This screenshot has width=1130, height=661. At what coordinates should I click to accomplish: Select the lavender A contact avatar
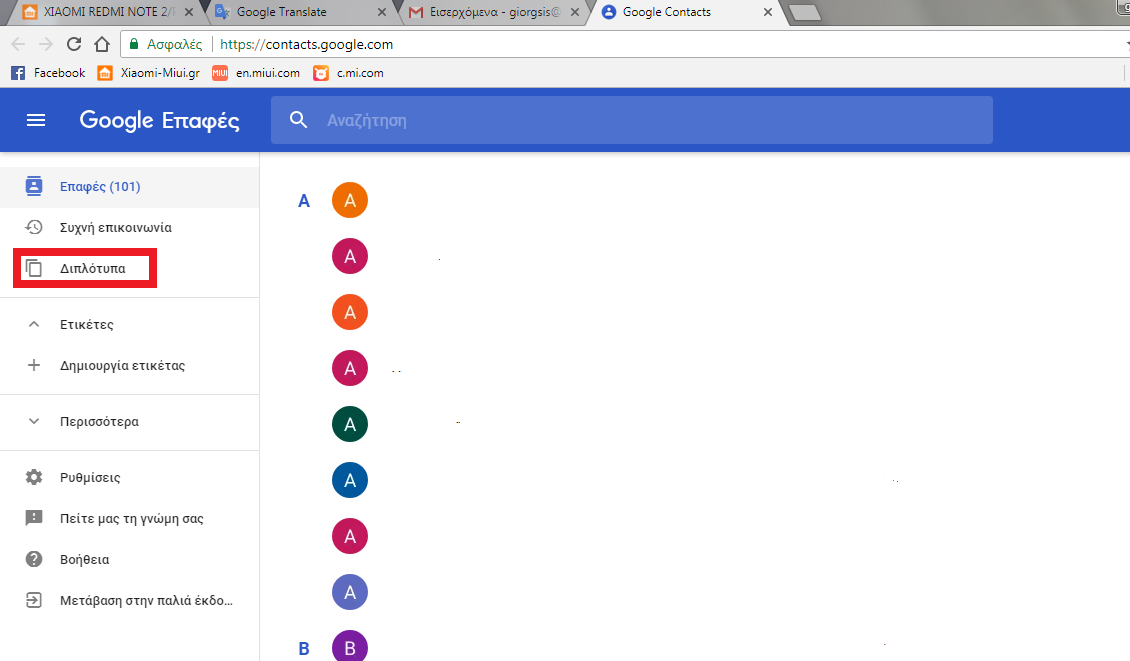pos(350,593)
